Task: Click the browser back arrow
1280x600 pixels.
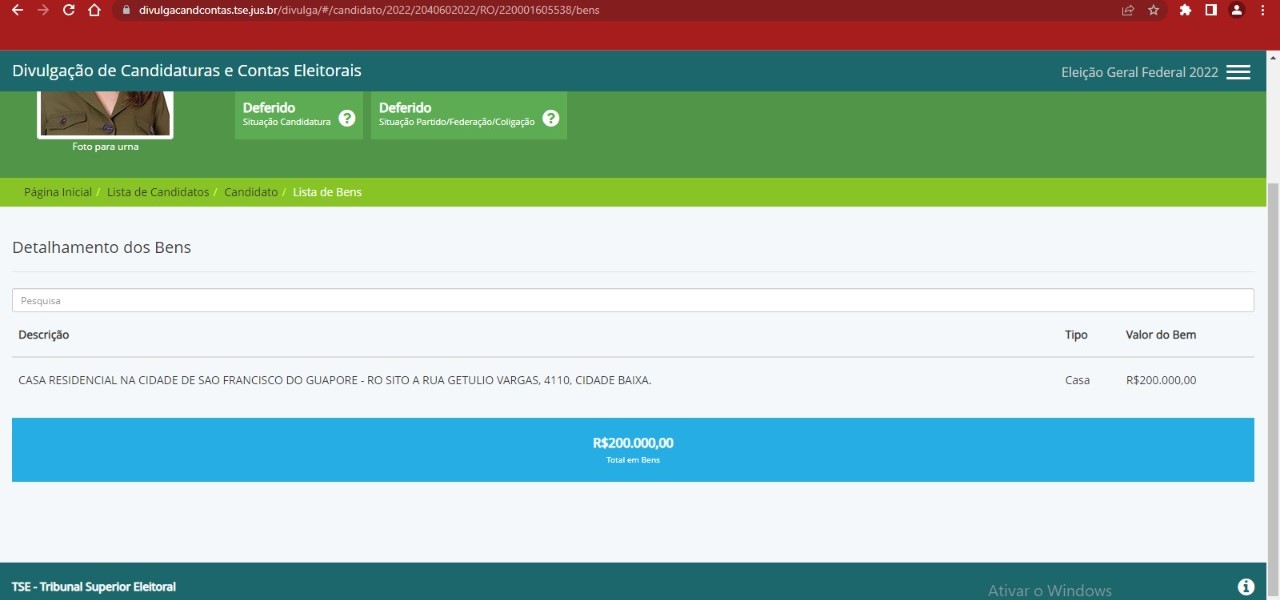Action: (x=17, y=10)
